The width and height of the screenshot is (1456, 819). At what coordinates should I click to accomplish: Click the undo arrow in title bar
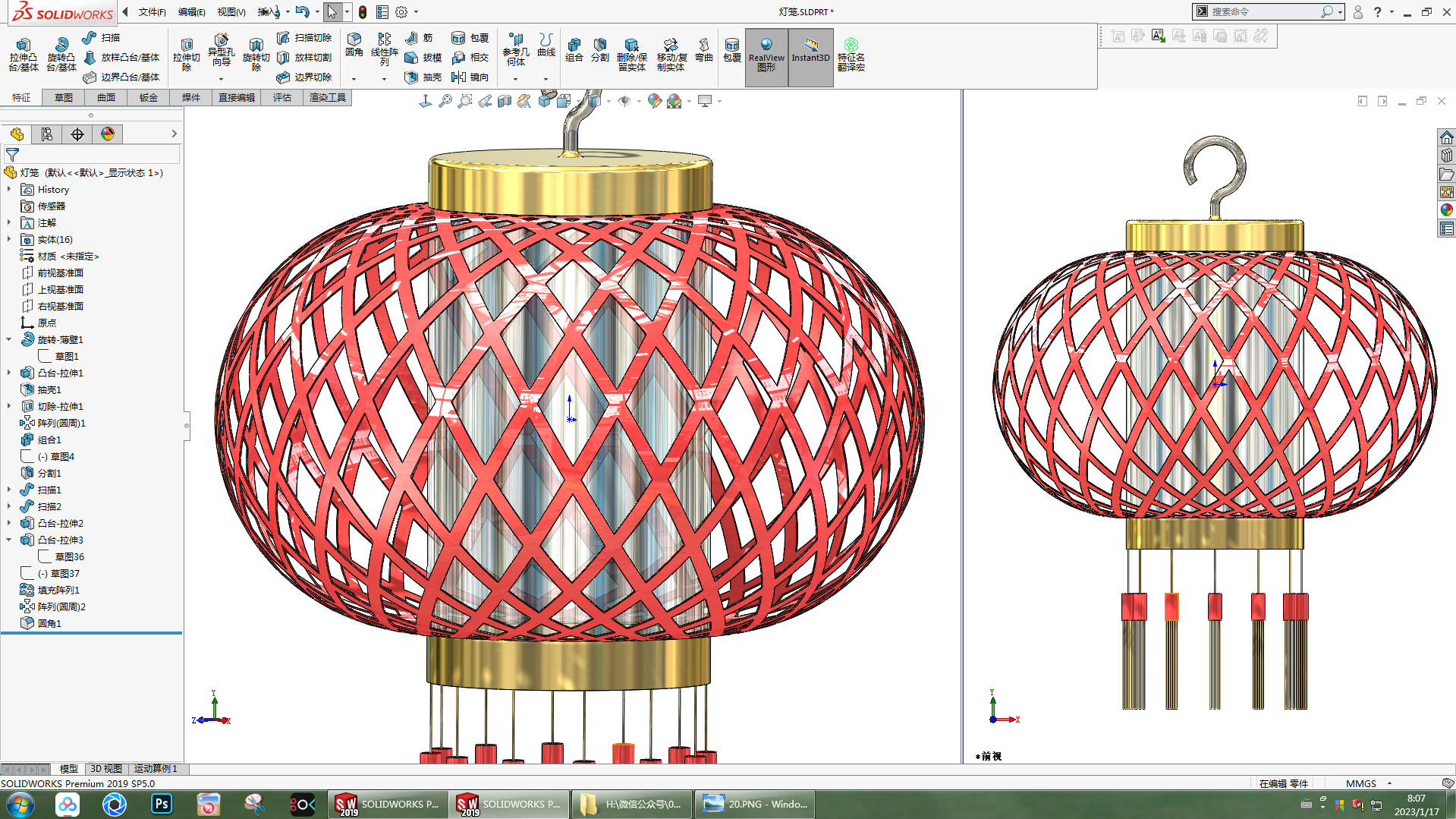pos(302,11)
